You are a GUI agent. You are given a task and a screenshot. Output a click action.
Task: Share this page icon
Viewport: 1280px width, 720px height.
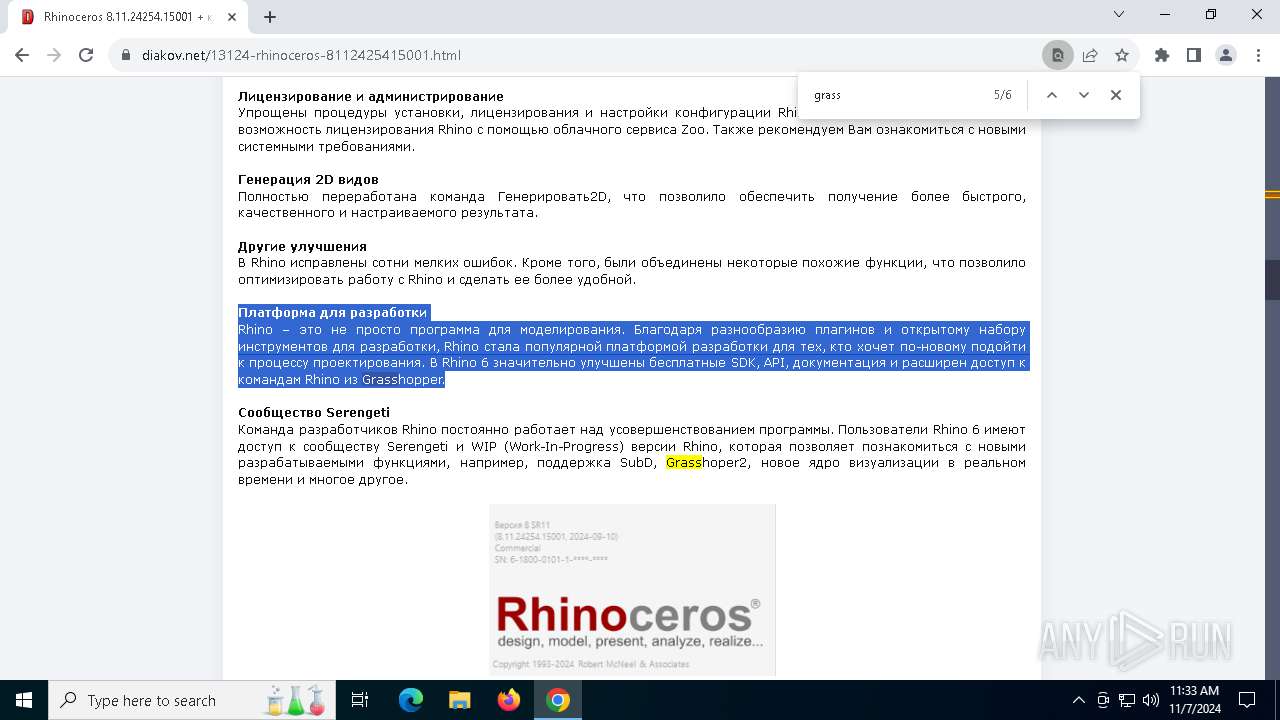[x=1090, y=55]
